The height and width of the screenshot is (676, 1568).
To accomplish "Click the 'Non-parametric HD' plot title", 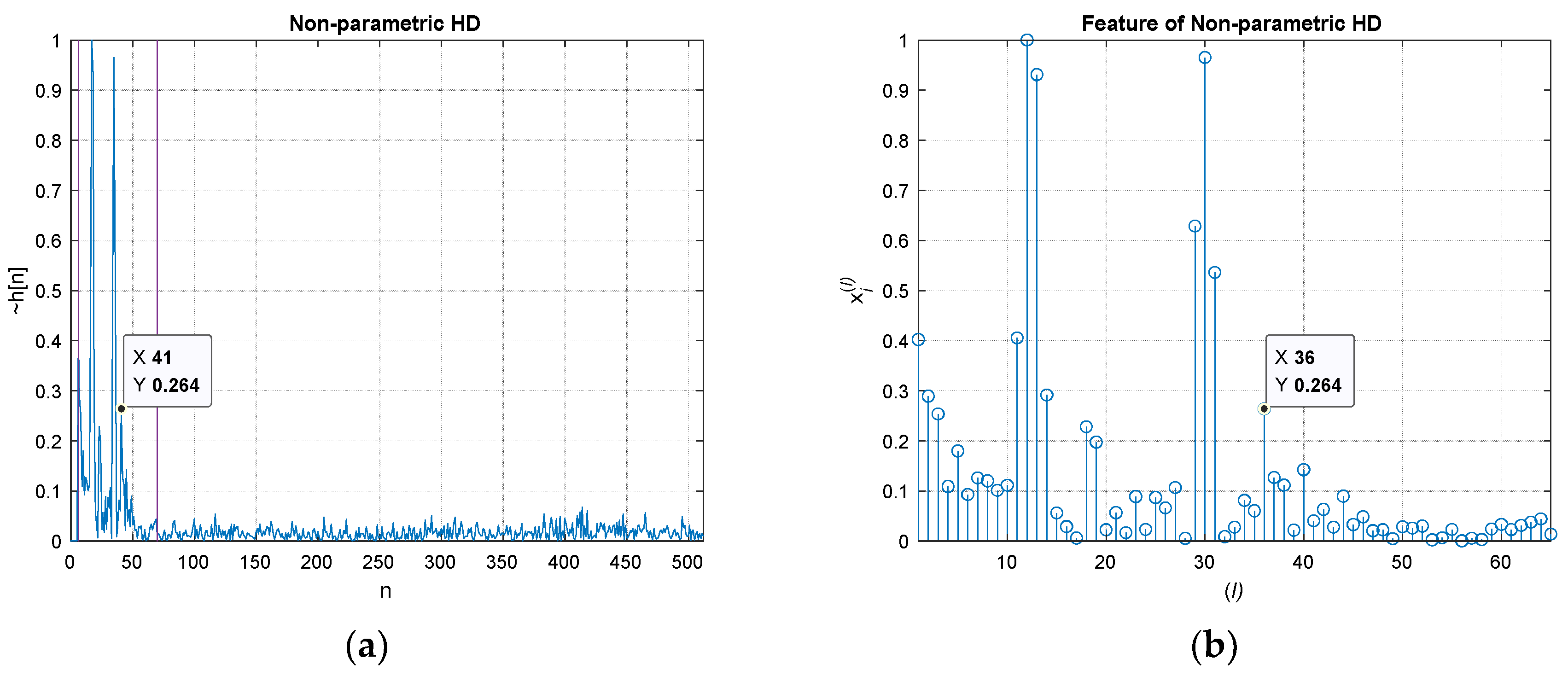I will coord(385,23).
